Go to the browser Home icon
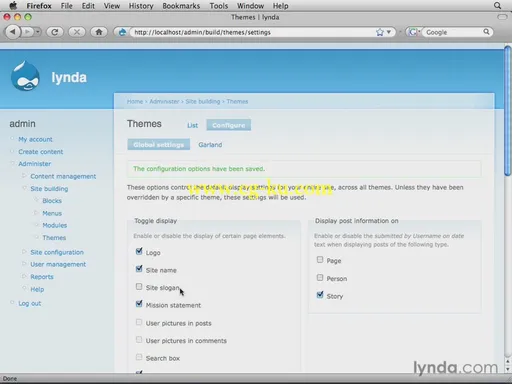 (99, 32)
